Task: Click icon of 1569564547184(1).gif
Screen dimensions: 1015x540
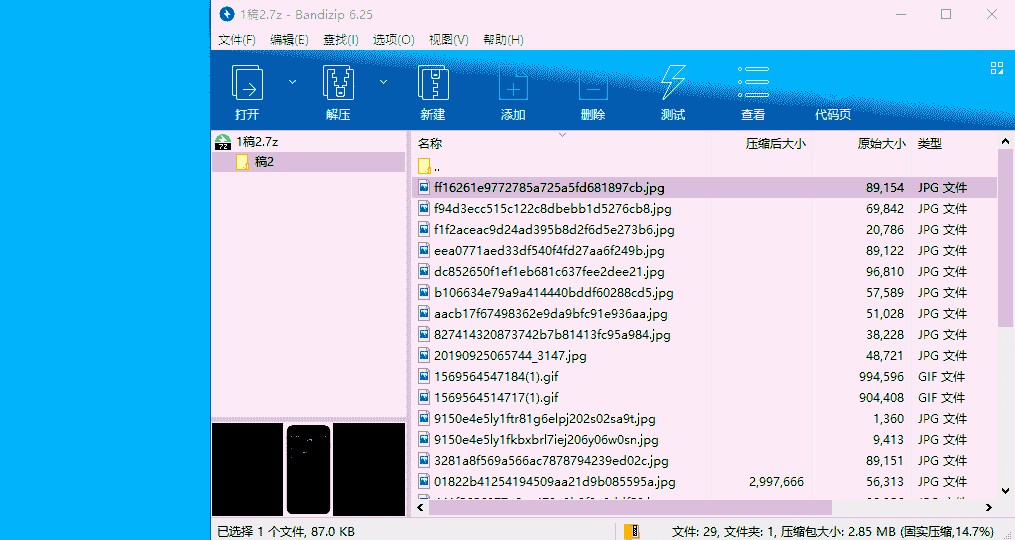Action: [424, 376]
